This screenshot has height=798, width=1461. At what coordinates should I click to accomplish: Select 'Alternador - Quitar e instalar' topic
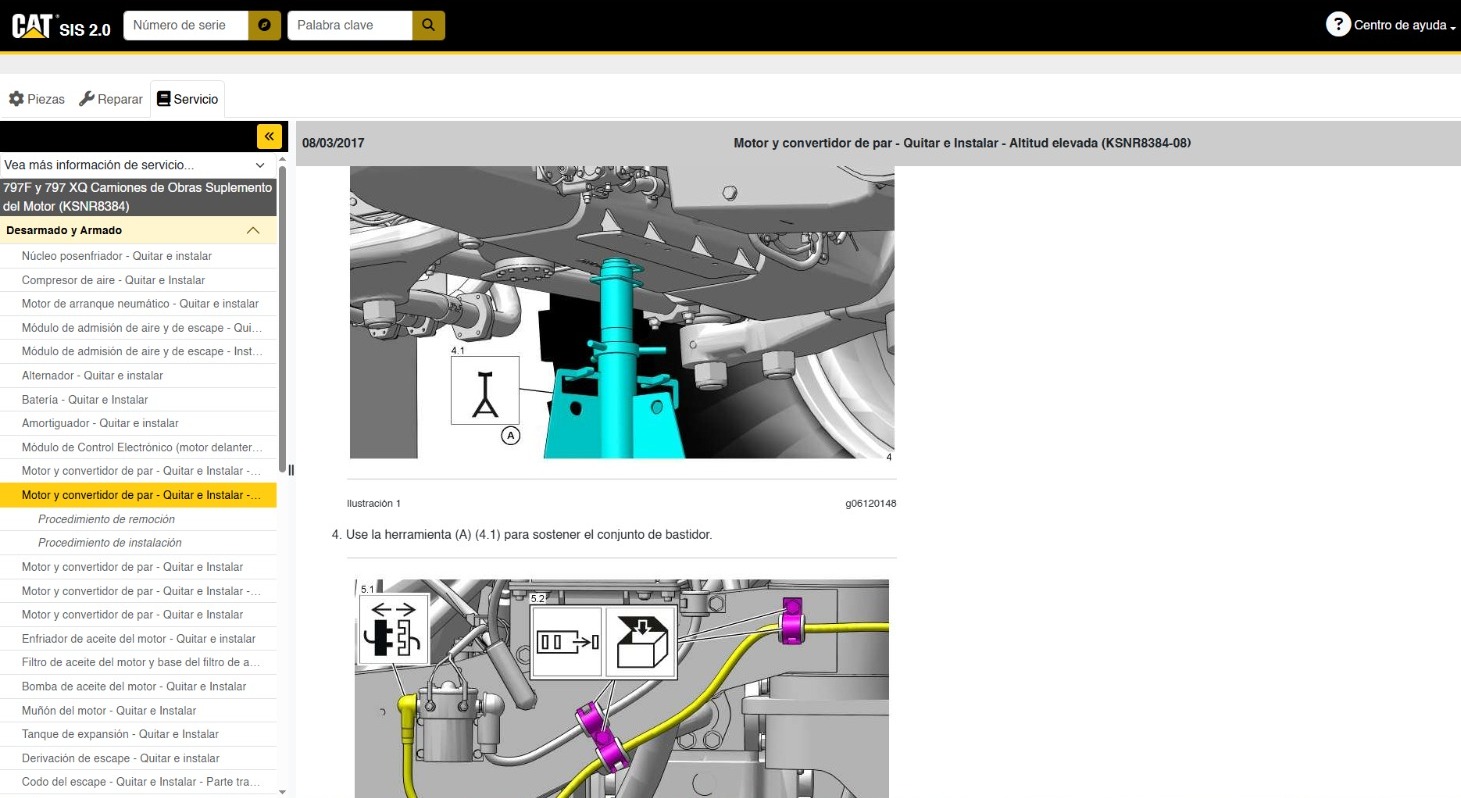point(92,376)
